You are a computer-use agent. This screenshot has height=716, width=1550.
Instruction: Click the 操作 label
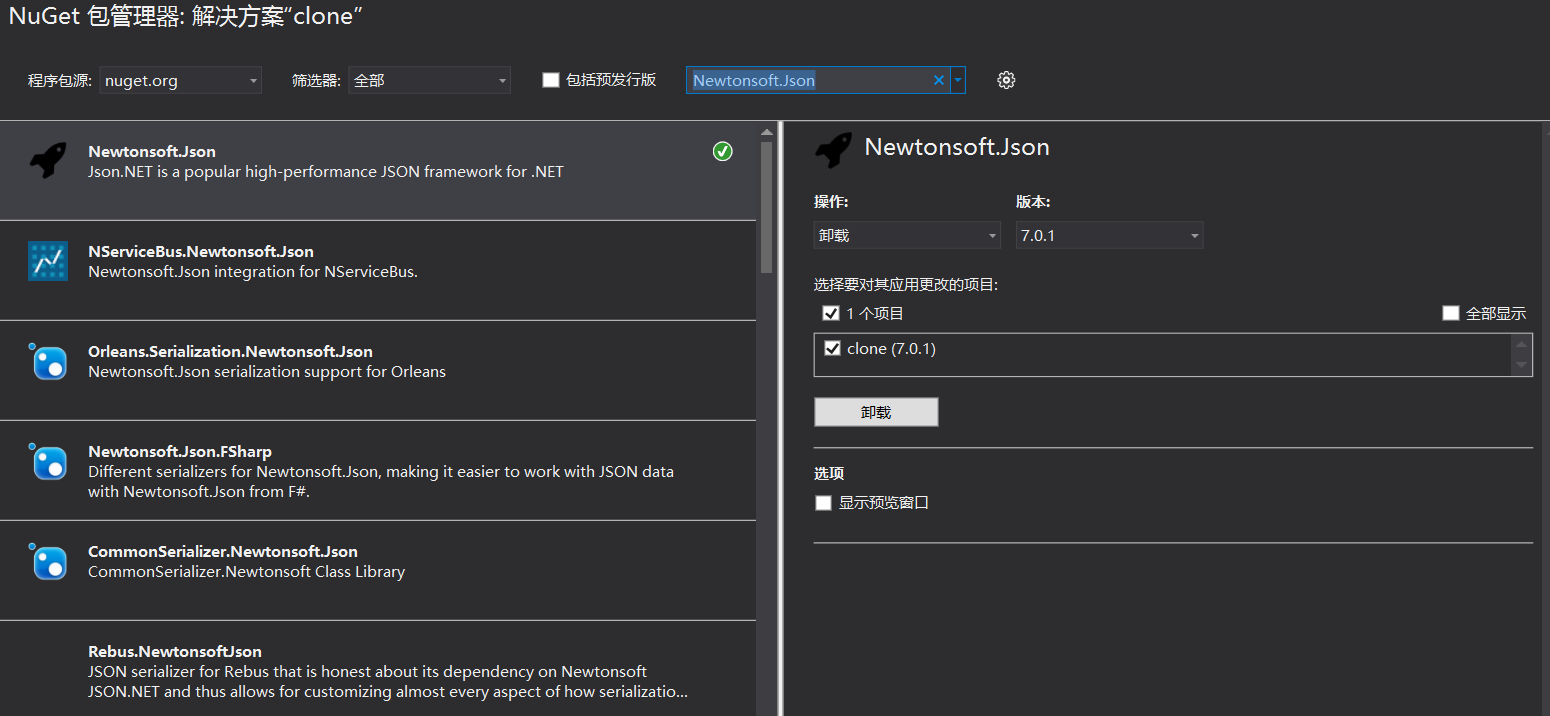tap(831, 202)
